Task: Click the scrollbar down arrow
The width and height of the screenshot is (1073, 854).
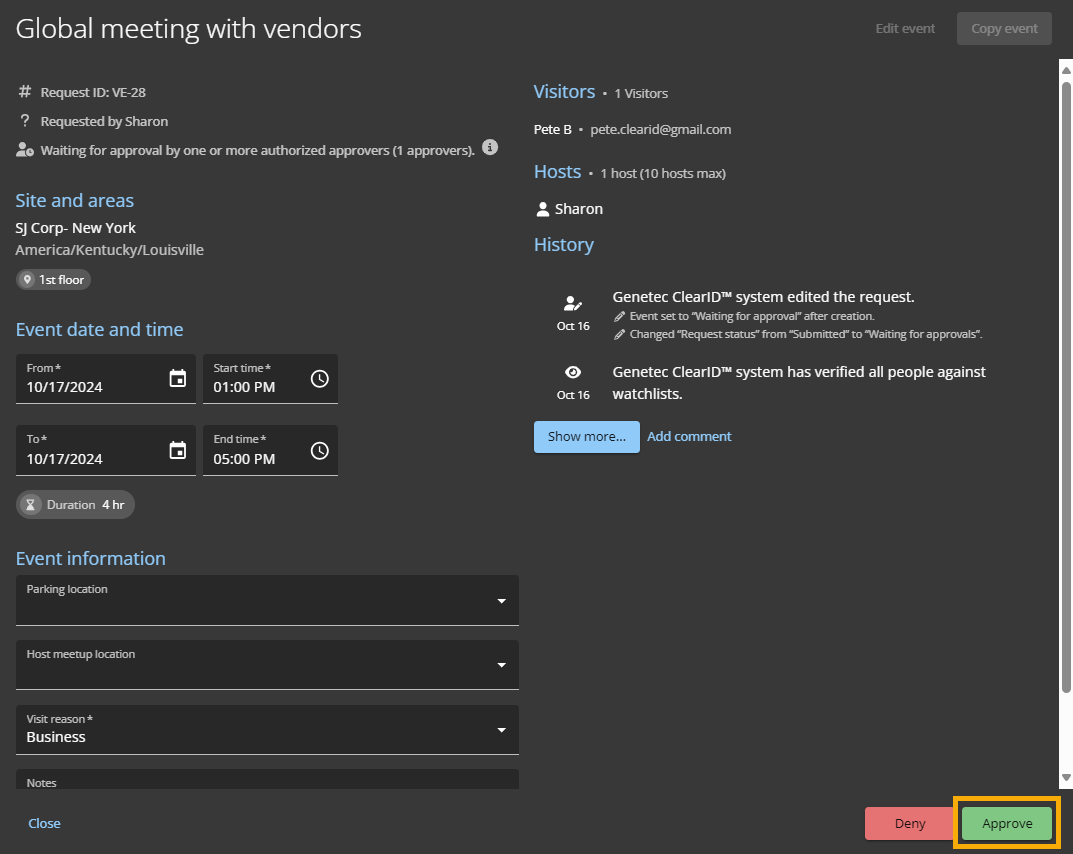Action: 1066,778
